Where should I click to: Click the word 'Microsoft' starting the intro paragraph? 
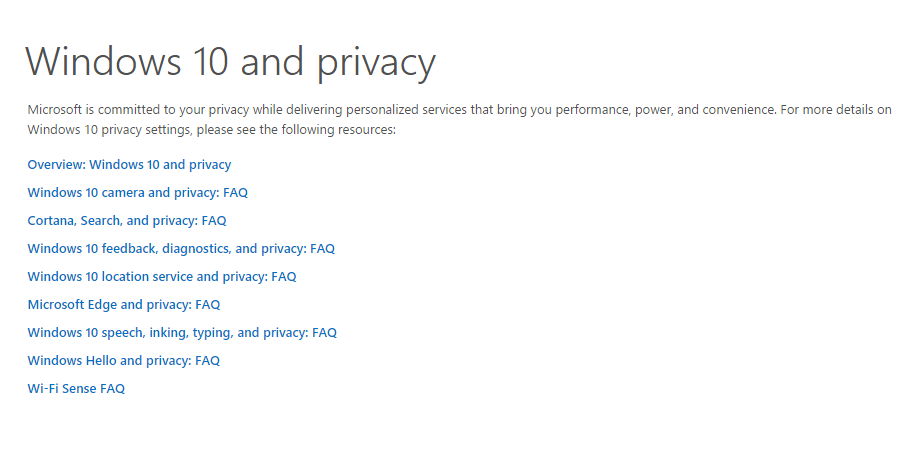55,109
